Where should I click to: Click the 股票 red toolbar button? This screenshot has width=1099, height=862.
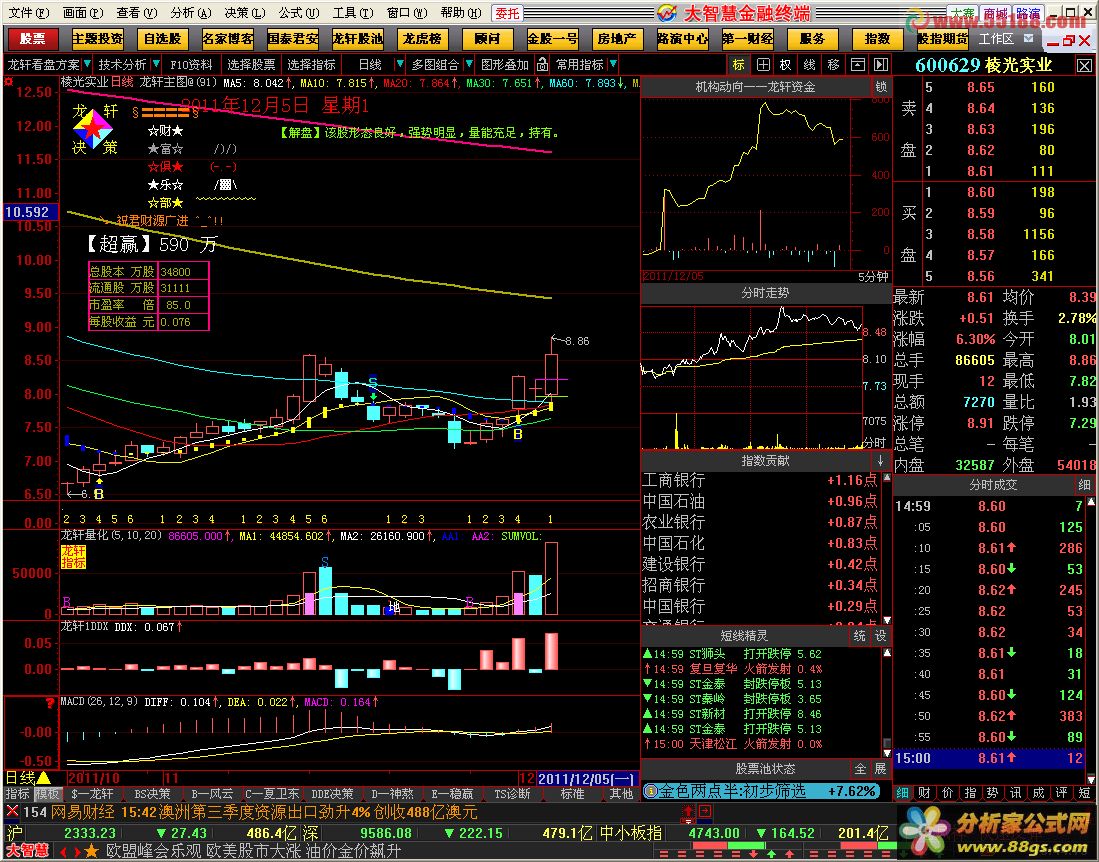[32, 39]
